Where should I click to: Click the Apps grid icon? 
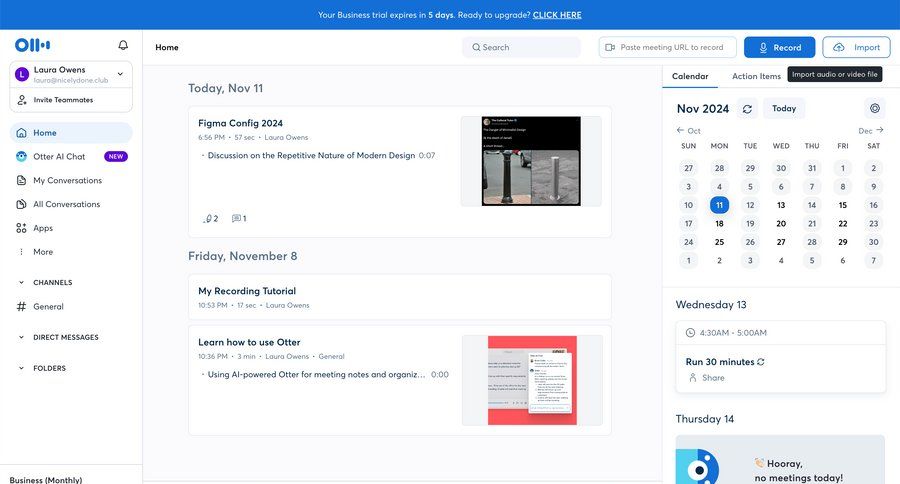tap(21, 228)
